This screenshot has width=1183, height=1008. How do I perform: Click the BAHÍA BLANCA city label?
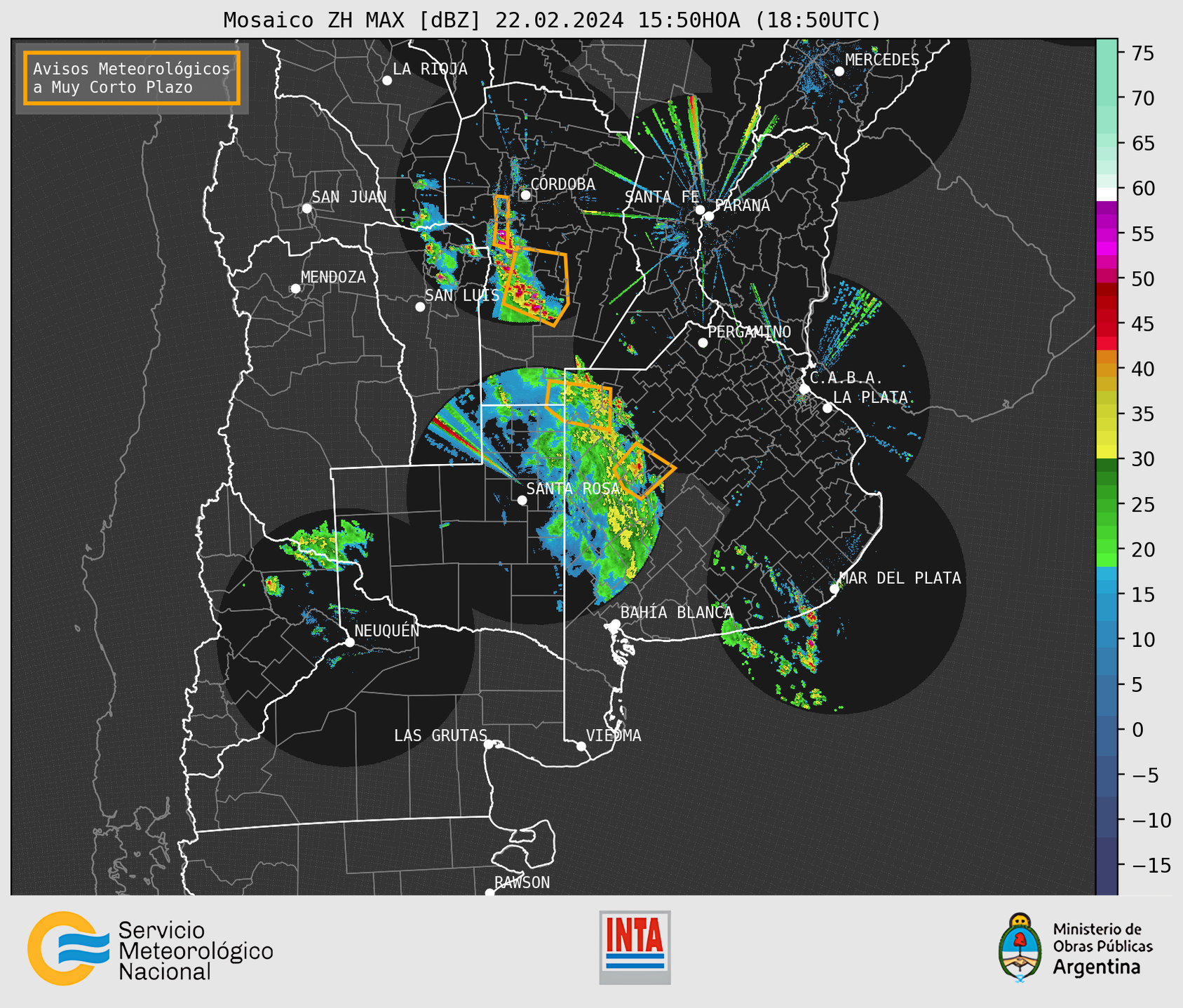point(677,613)
